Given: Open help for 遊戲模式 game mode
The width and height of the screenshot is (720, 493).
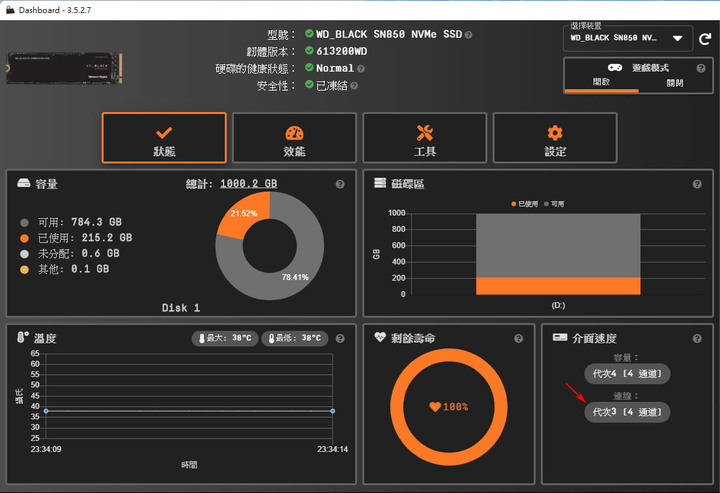Looking at the screenshot, I should coord(701,68).
